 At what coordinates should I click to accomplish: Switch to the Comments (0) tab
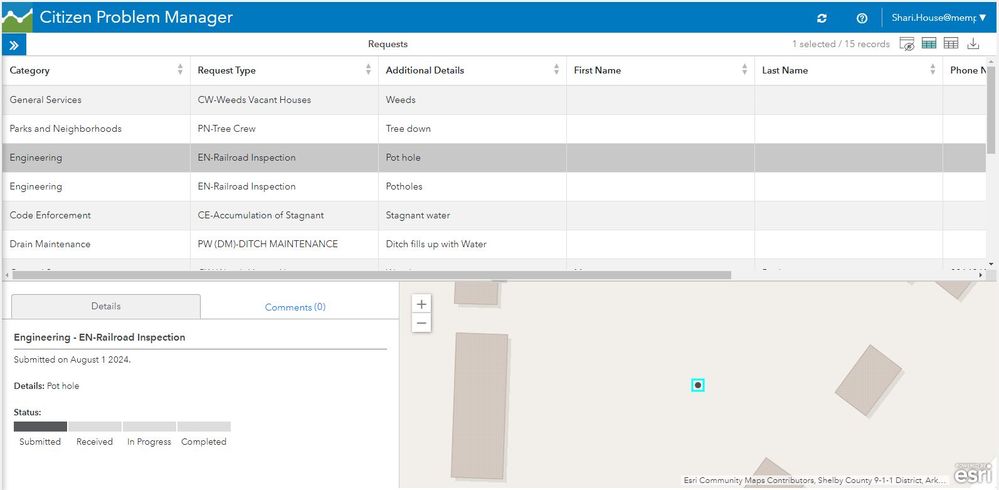click(295, 307)
